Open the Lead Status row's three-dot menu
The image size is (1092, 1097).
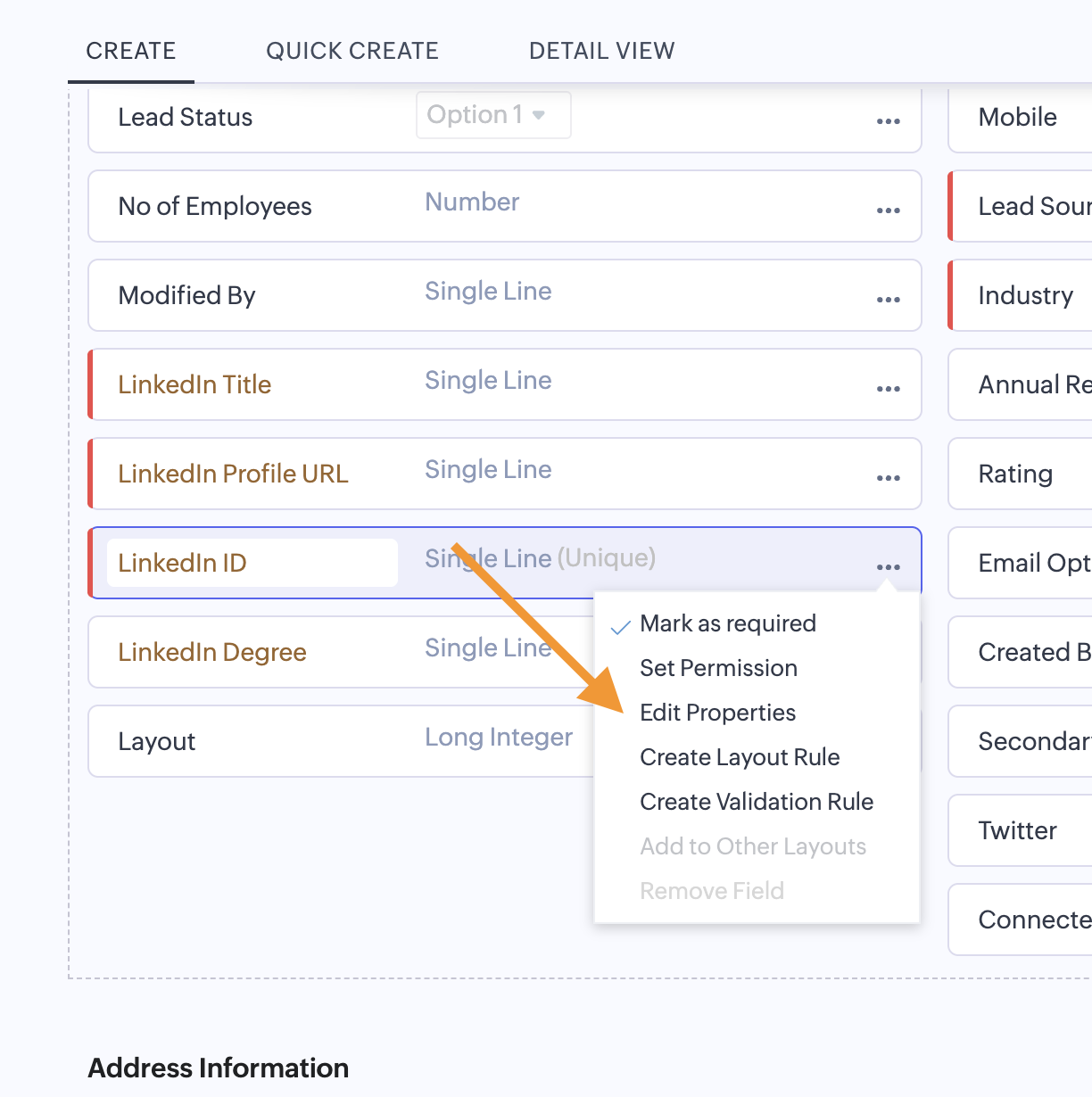click(x=888, y=121)
